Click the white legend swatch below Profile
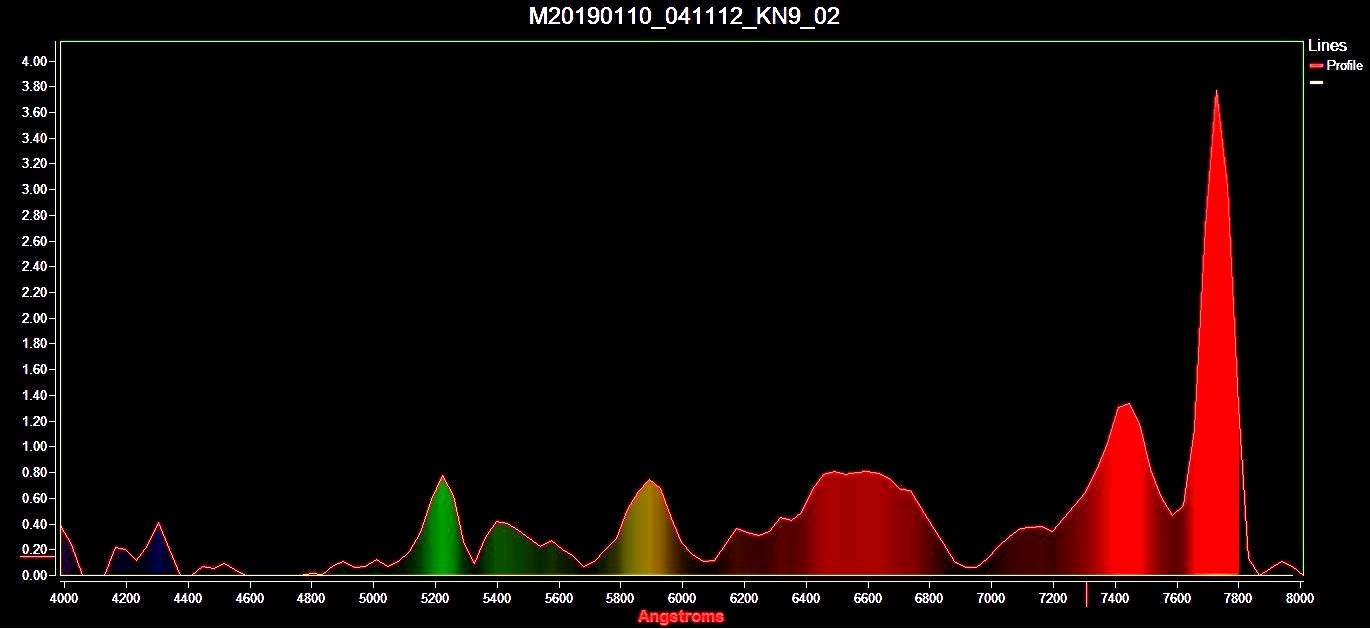The width and height of the screenshot is (1370, 629). [1316, 82]
